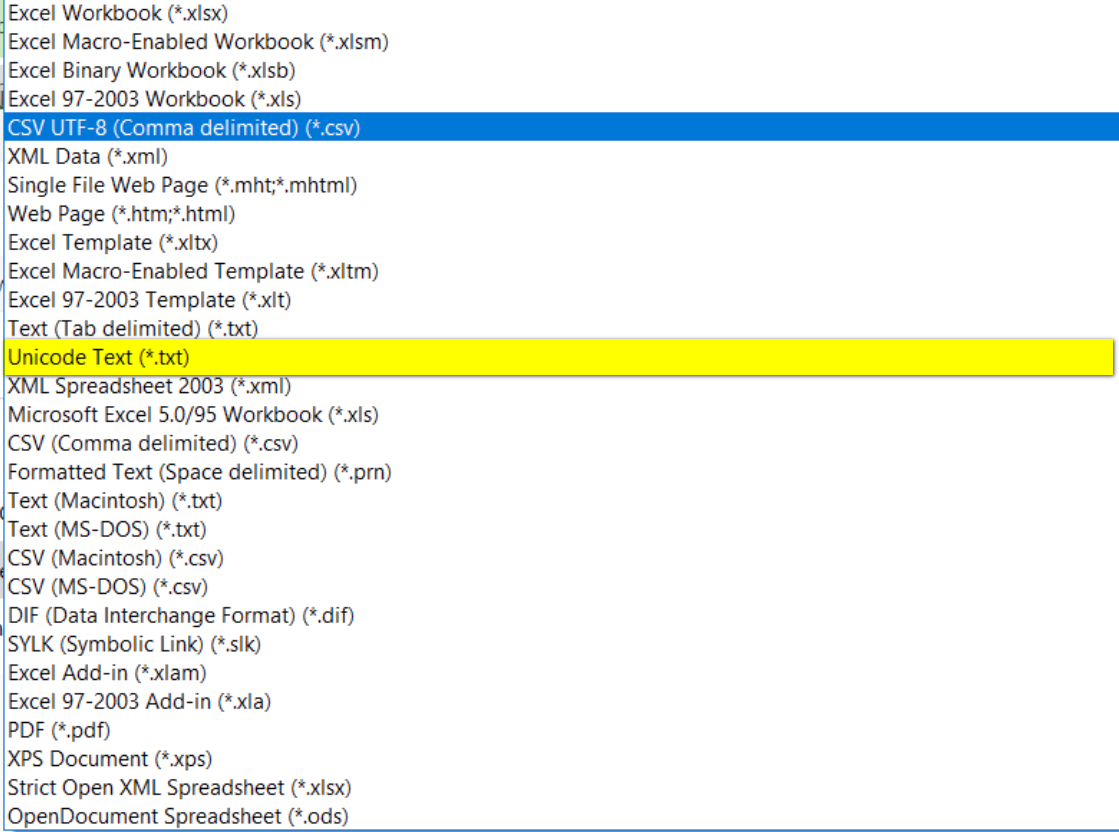Select Formatted Text (Space delimited) (*.prn)

561,472
